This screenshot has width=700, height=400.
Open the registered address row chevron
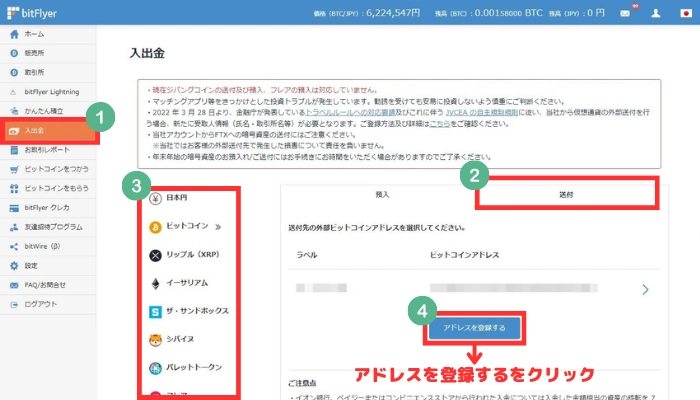pos(645,290)
